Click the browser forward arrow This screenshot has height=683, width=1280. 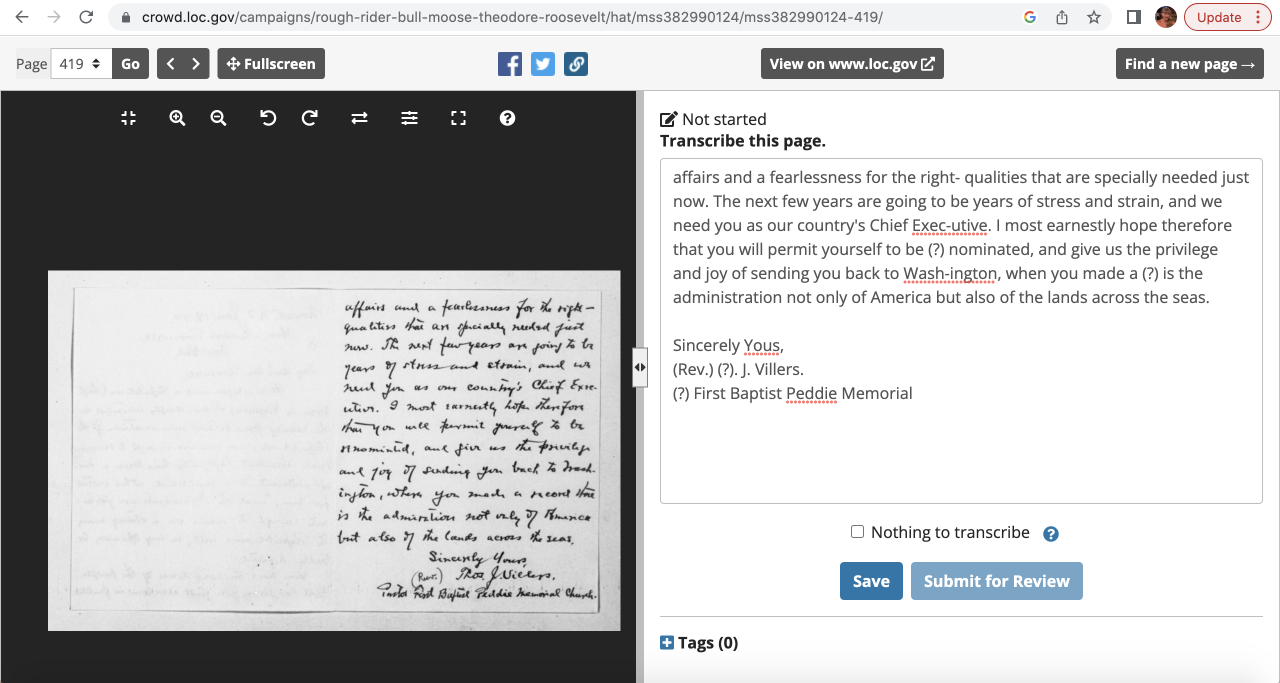[54, 17]
